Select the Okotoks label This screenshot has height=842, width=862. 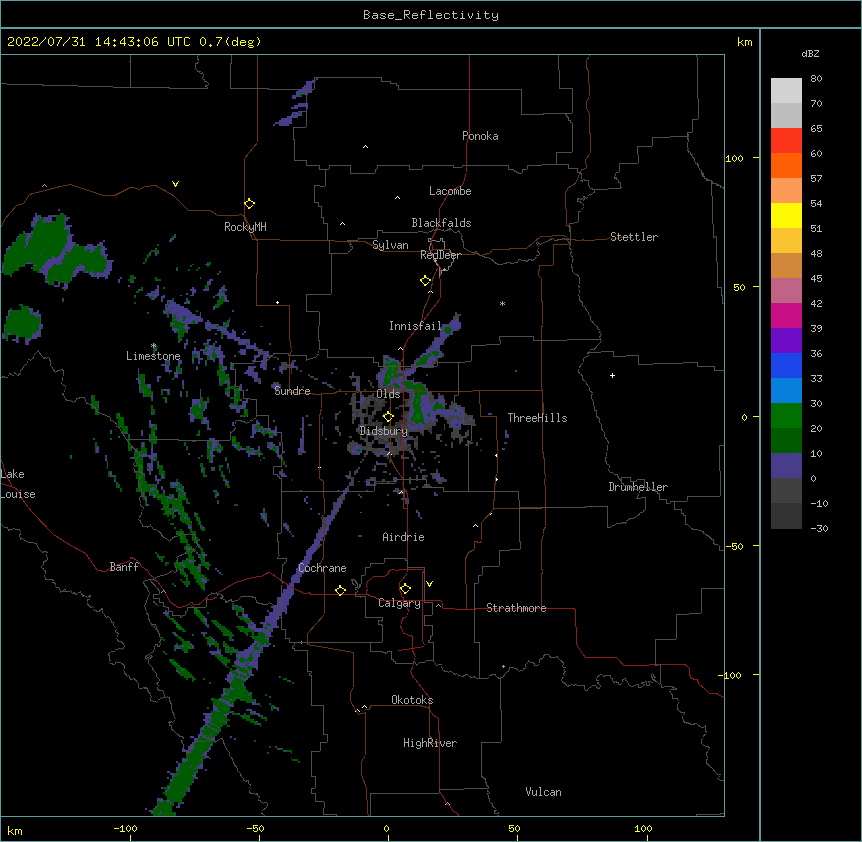(412, 700)
